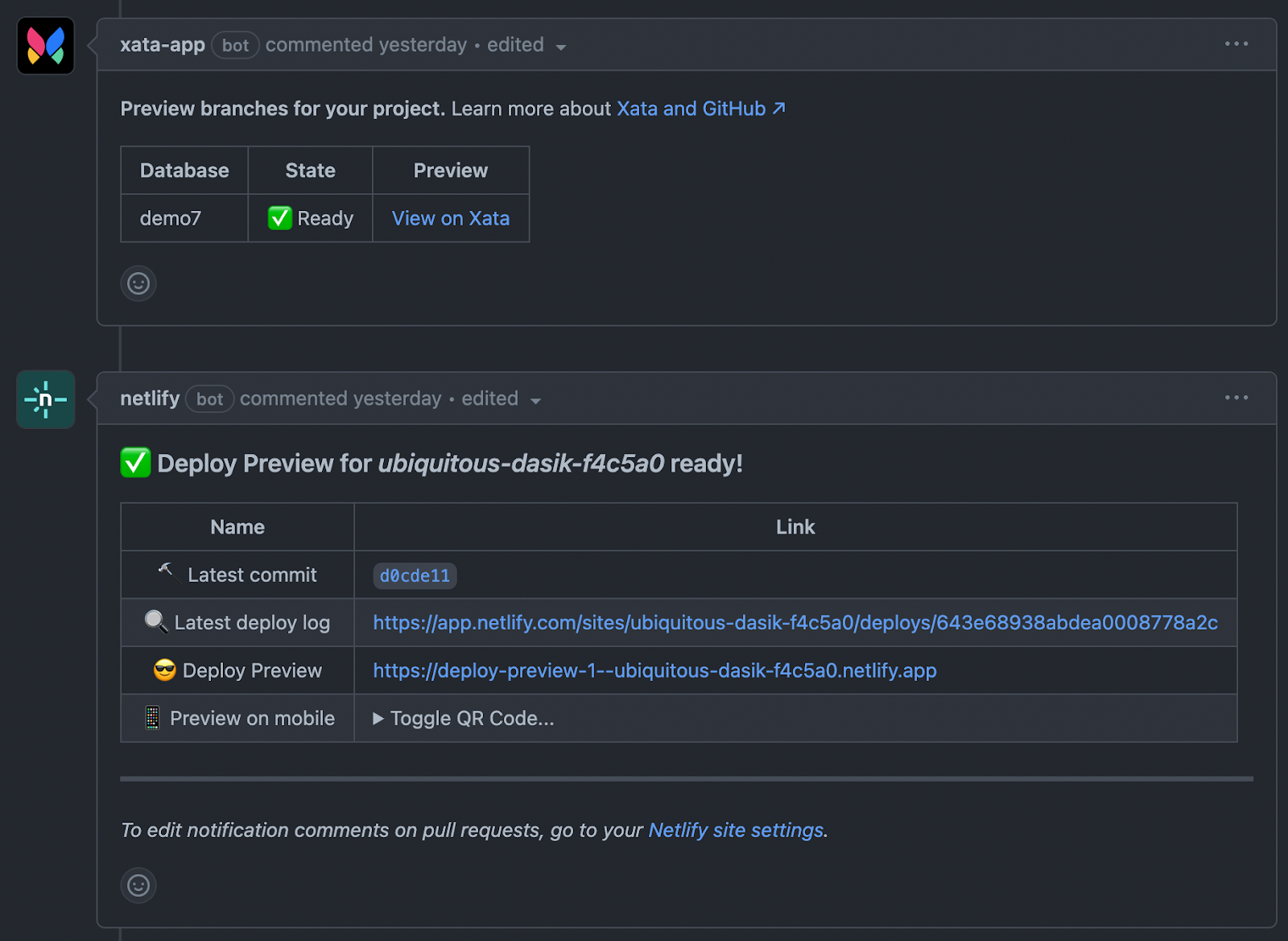Open the options menu on the xata-app comment
Viewport: 1288px width, 941px height.
1236,43
